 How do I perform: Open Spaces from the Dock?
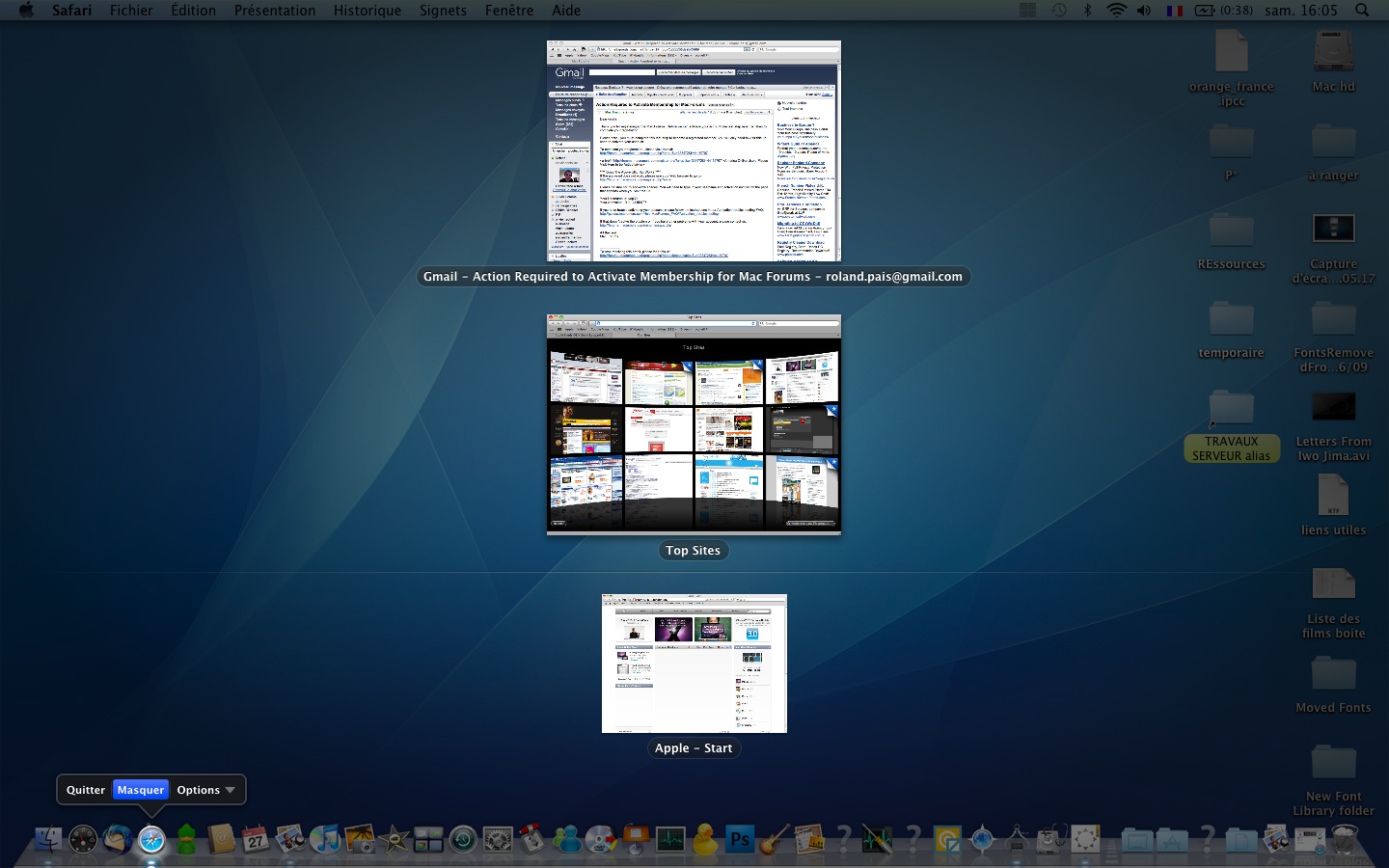point(428,840)
